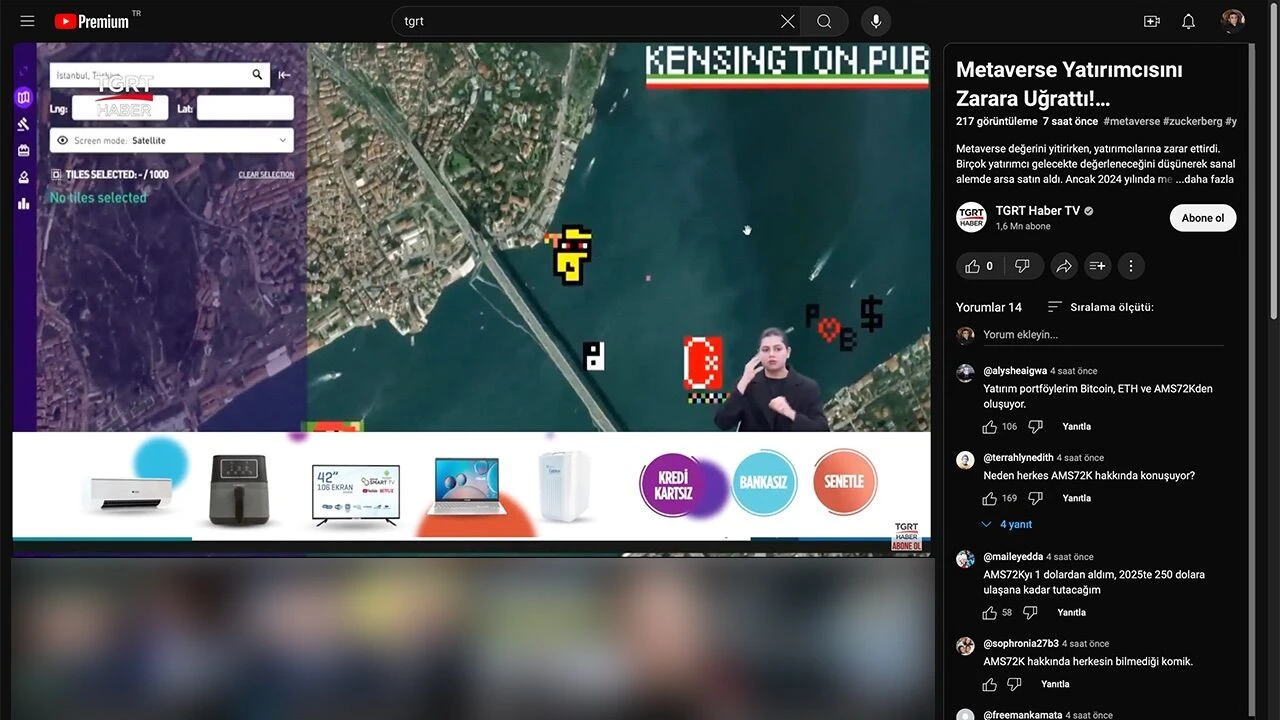The width and height of the screenshot is (1280, 720).
Task: Expand the 4 replies thread
Action: (1007, 524)
